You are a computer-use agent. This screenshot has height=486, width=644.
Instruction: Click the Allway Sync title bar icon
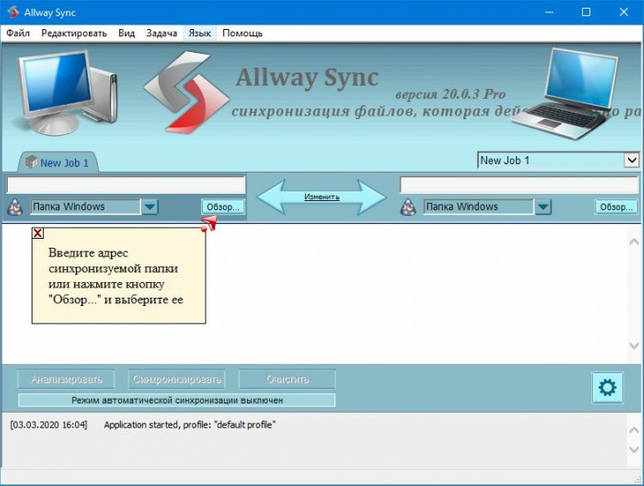(13, 12)
